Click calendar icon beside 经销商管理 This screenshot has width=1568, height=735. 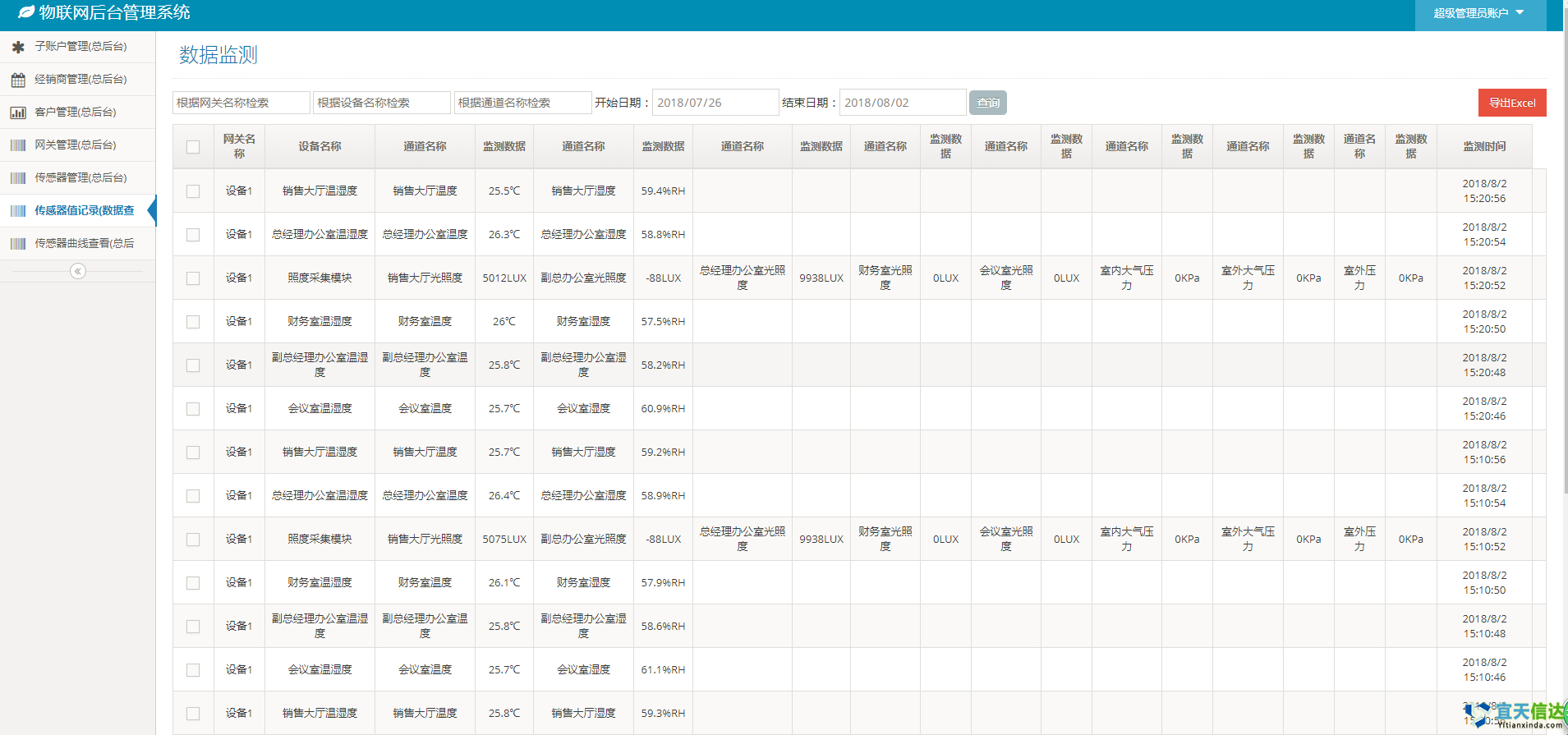click(18, 80)
